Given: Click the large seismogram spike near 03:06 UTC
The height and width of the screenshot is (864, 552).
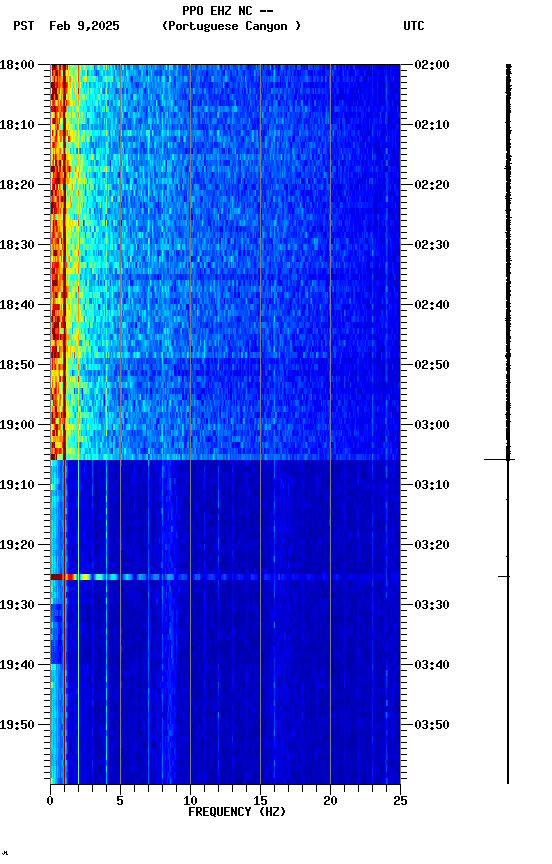Looking at the screenshot, I should [499, 459].
